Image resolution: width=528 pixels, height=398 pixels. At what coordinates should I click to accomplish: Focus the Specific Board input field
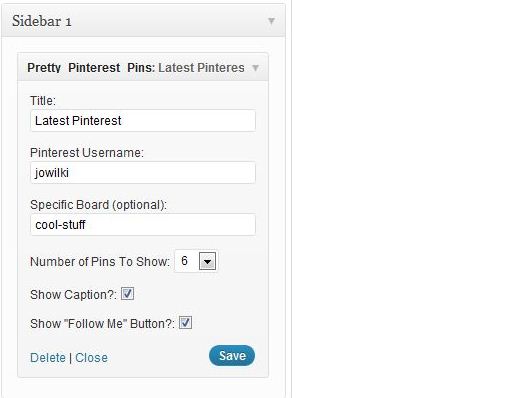point(143,225)
